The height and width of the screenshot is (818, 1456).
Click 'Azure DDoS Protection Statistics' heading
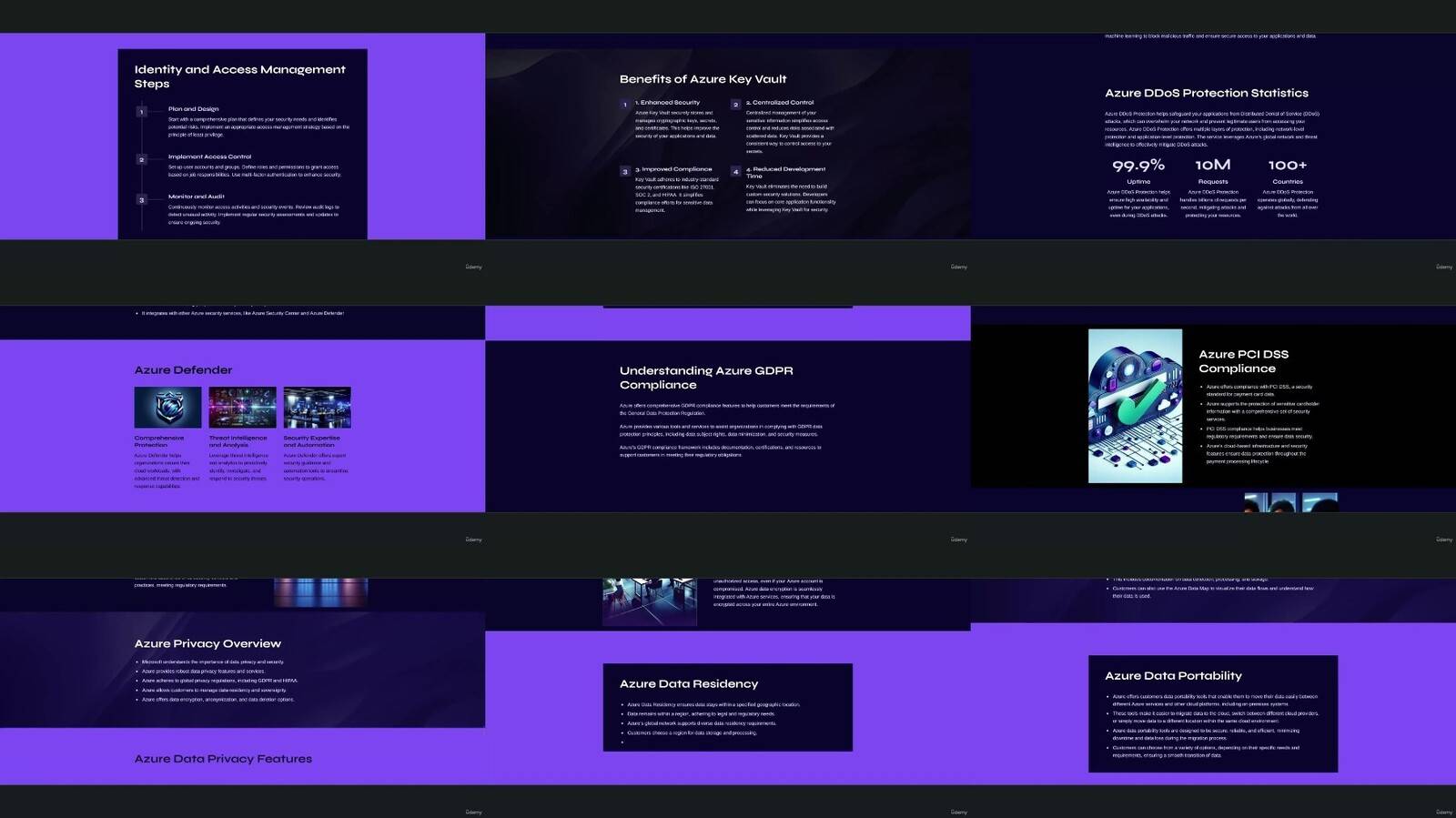1207,93
